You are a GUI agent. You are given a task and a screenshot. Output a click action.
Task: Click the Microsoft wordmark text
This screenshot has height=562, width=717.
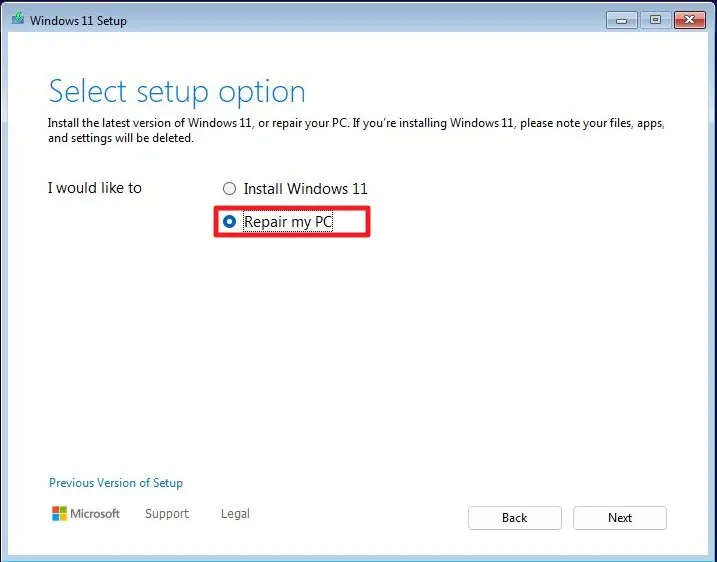95,514
